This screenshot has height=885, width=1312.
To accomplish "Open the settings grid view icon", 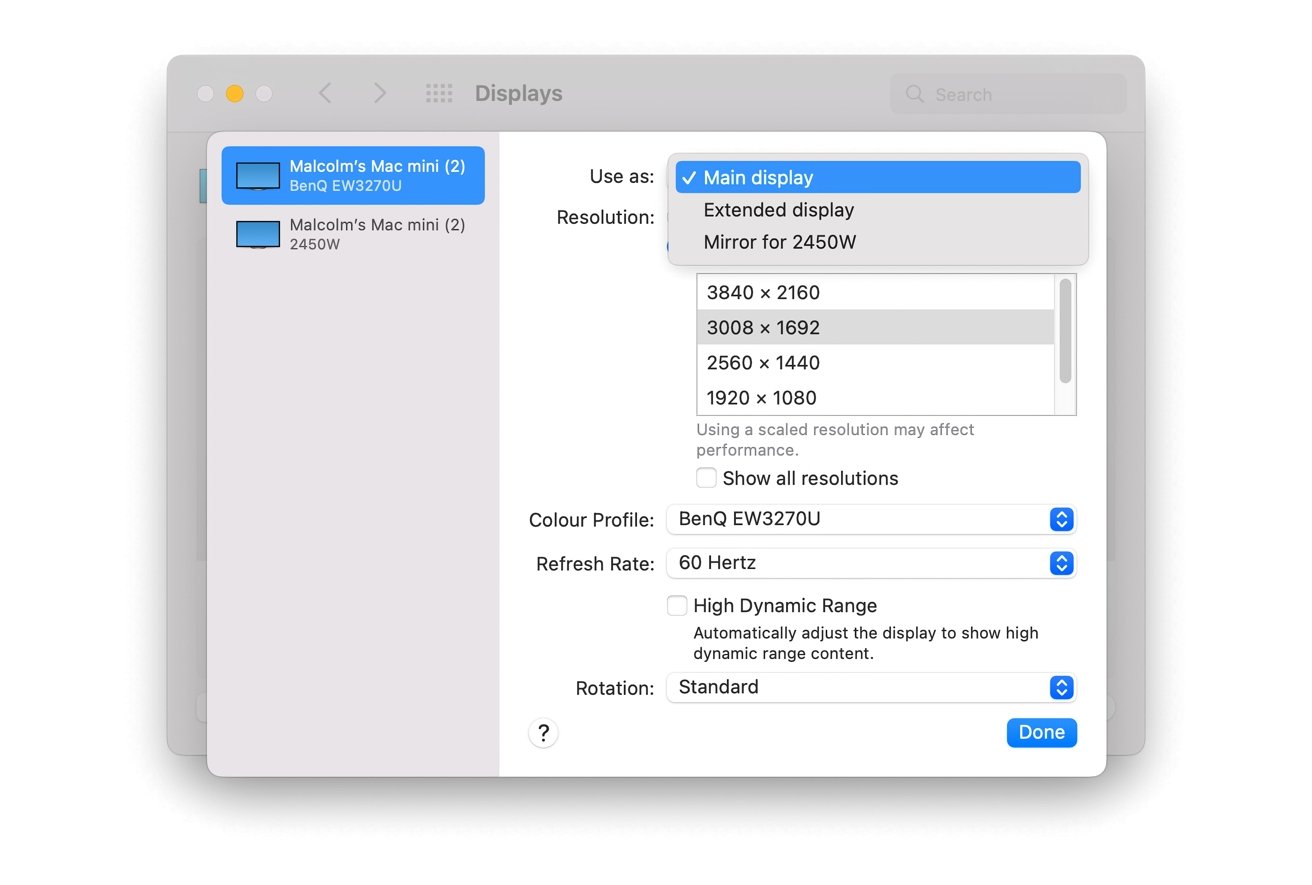I will pyautogui.click(x=438, y=93).
